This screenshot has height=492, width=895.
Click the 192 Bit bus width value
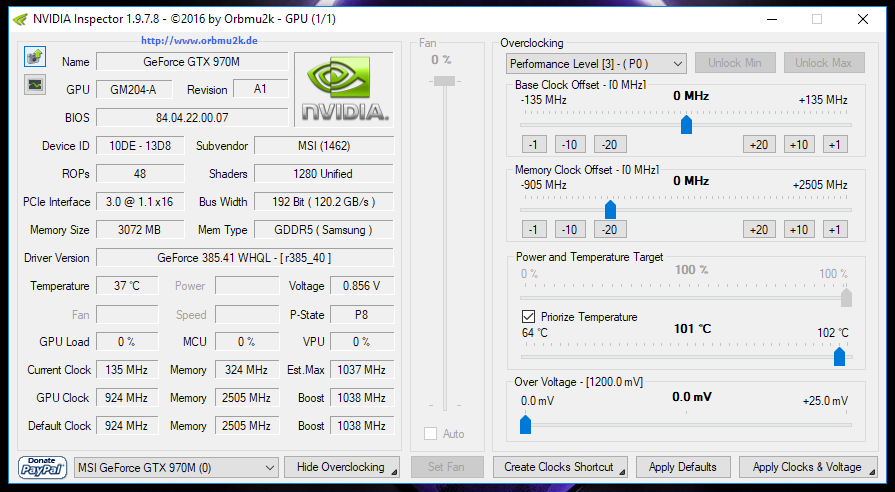tap(324, 201)
